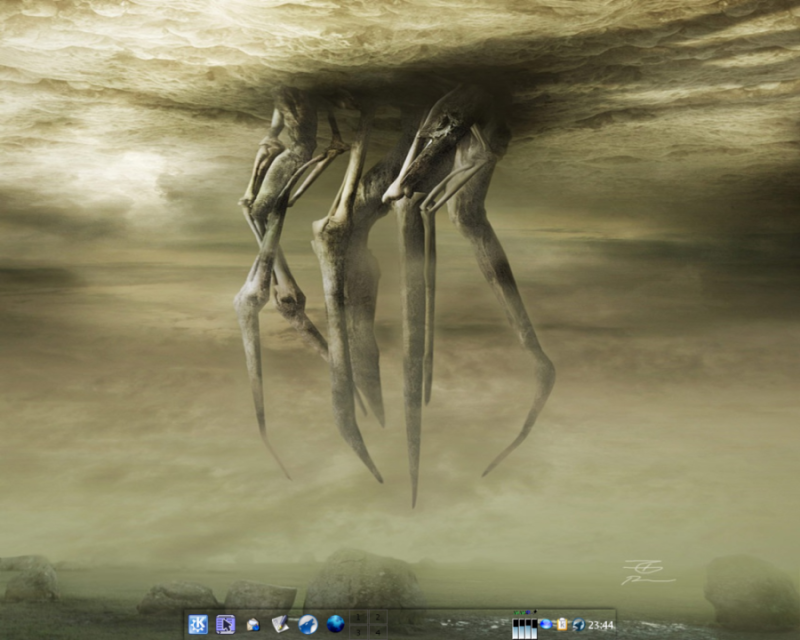Open the blue oval tray icon
The image size is (800, 640).
tap(545, 624)
